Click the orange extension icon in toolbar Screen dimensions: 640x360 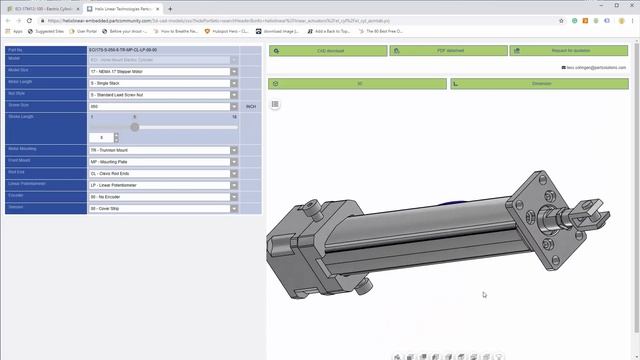click(585, 20)
